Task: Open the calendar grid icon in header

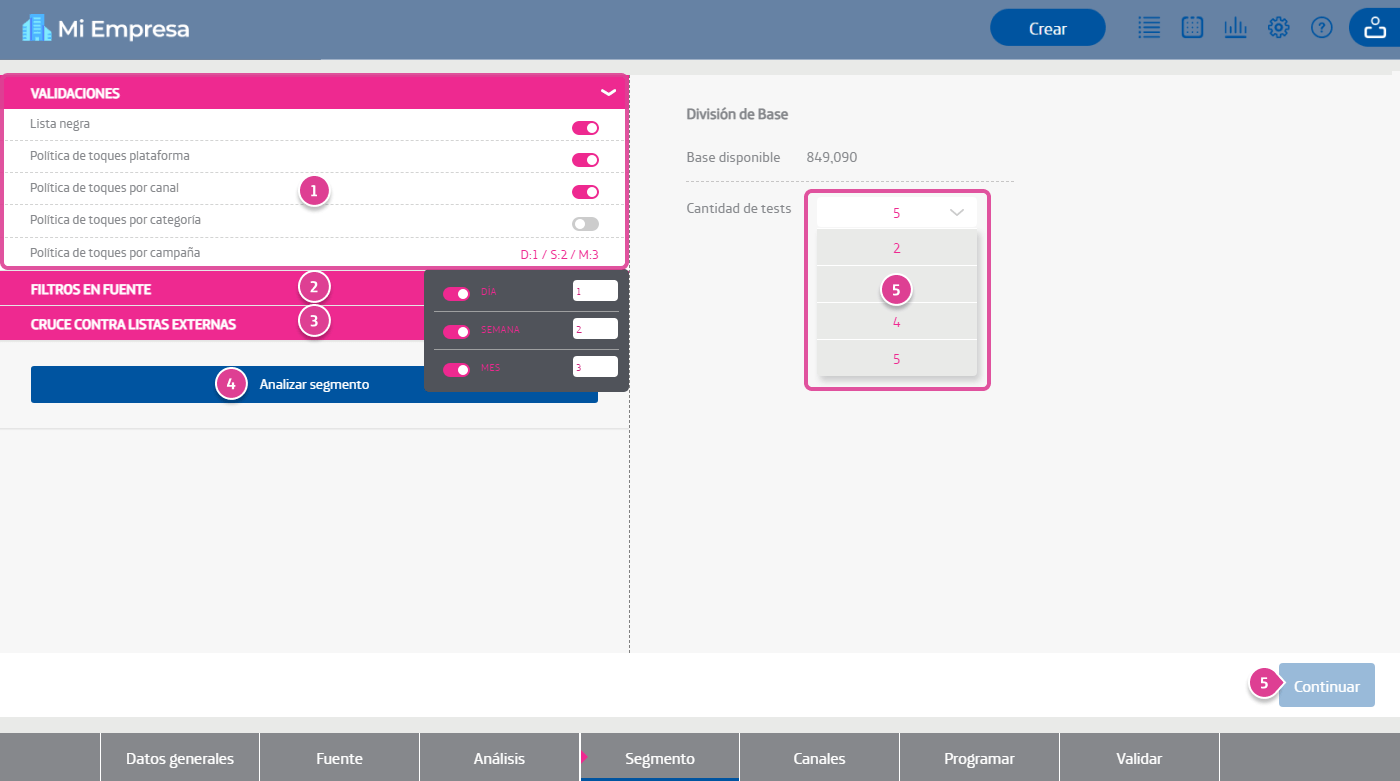Action: pos(1192,28)
